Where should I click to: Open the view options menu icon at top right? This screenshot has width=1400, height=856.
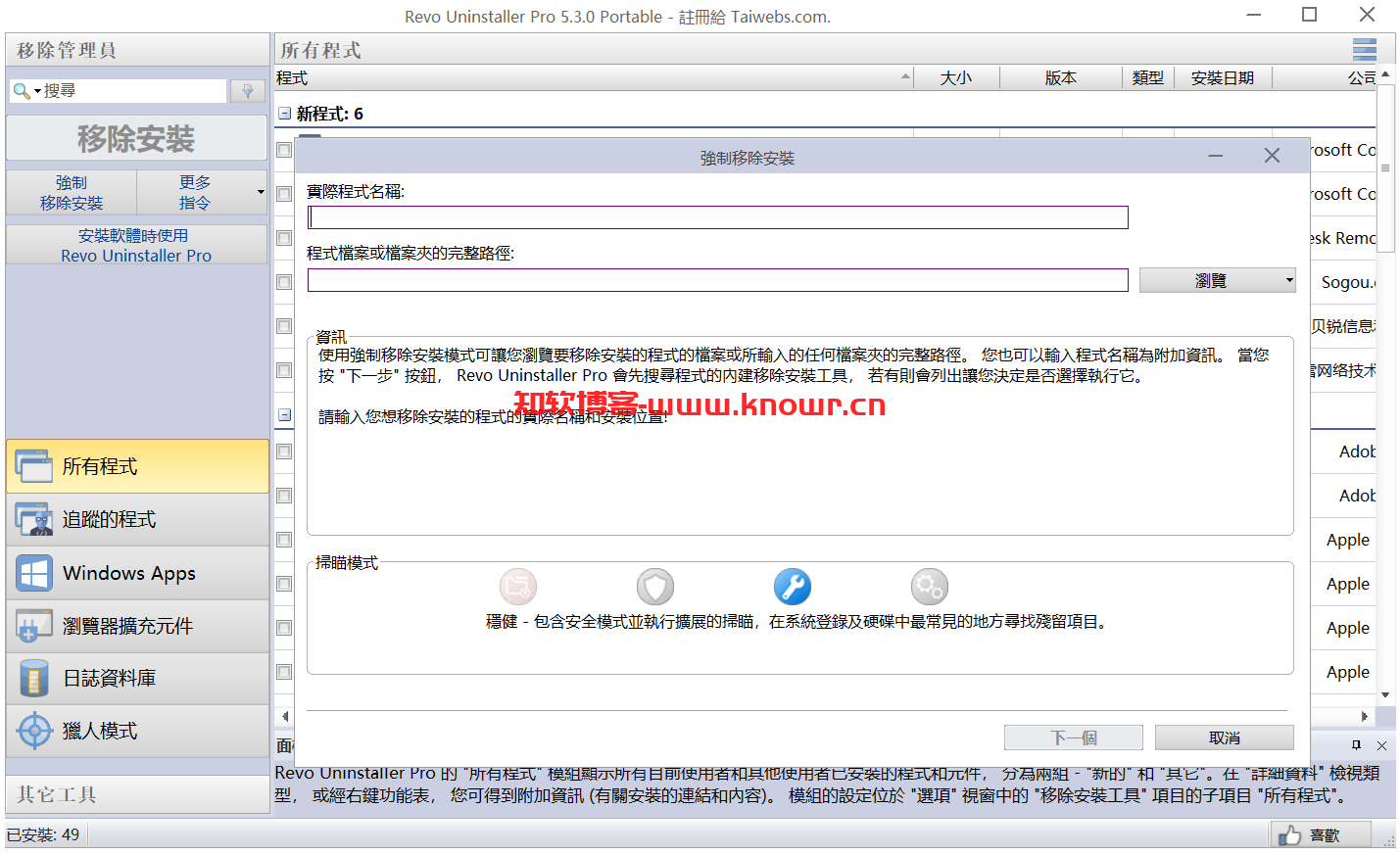[x=1364, y=49]
